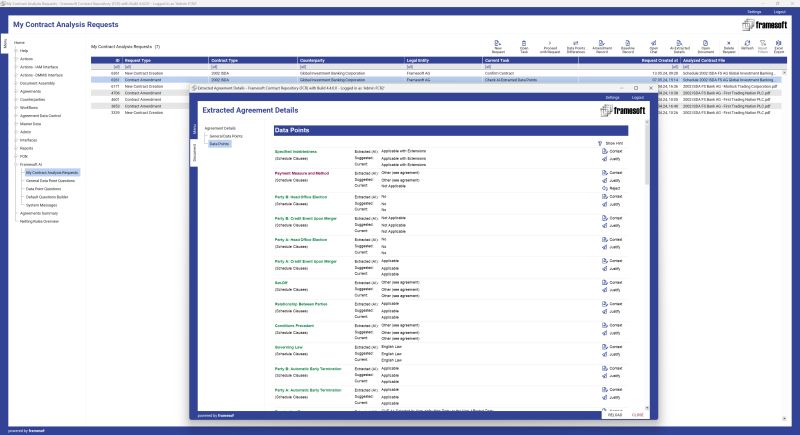Click Justify icon for Set-Off data point
This screenshot has height=435, width=800.
[x=605, y=290]
